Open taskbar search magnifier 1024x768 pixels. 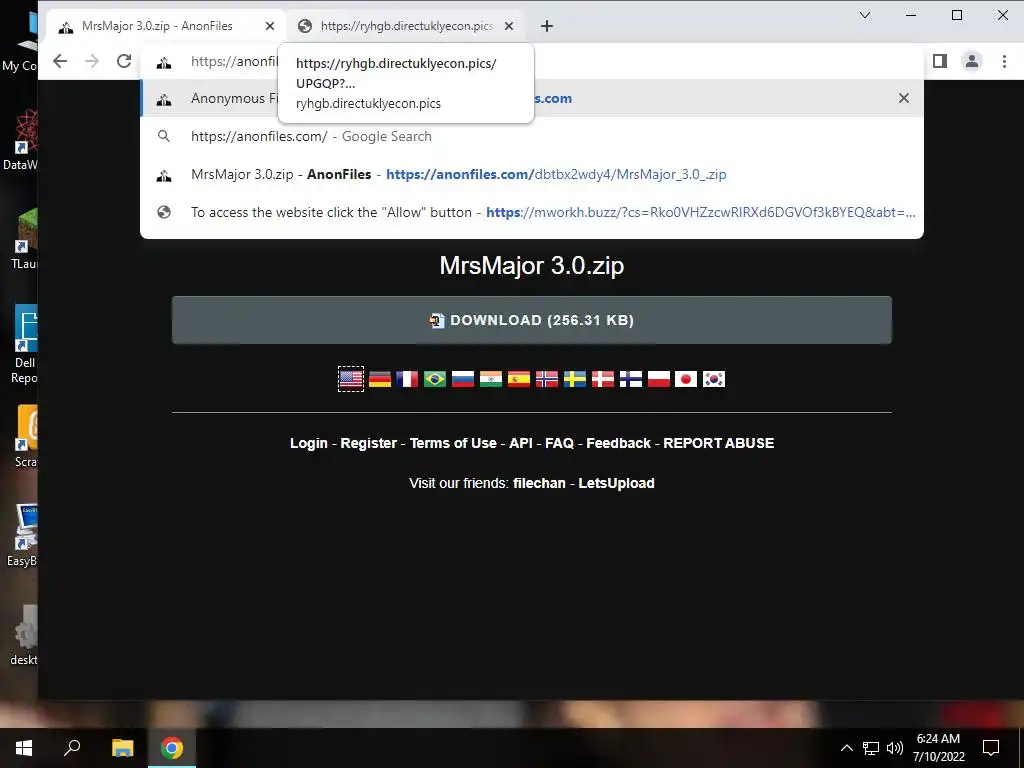[72, 748]
